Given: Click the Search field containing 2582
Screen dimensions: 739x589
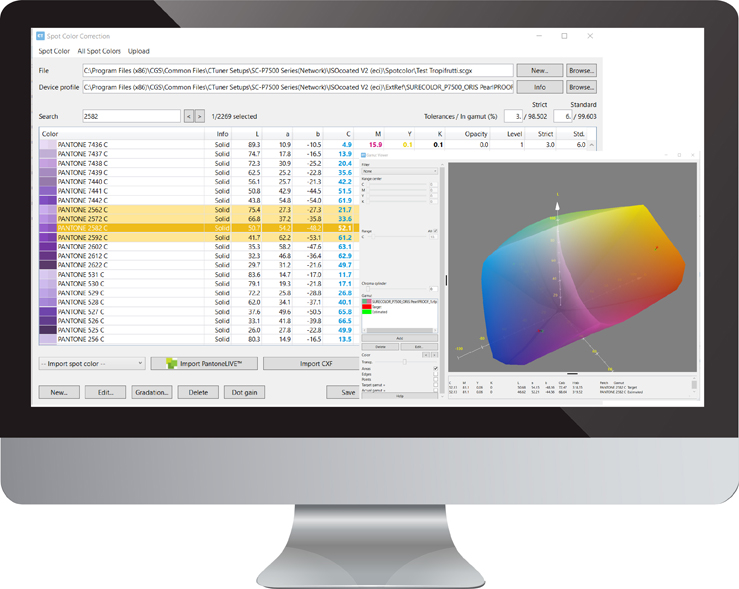Looking at the screenshot, I should point(130,116).
